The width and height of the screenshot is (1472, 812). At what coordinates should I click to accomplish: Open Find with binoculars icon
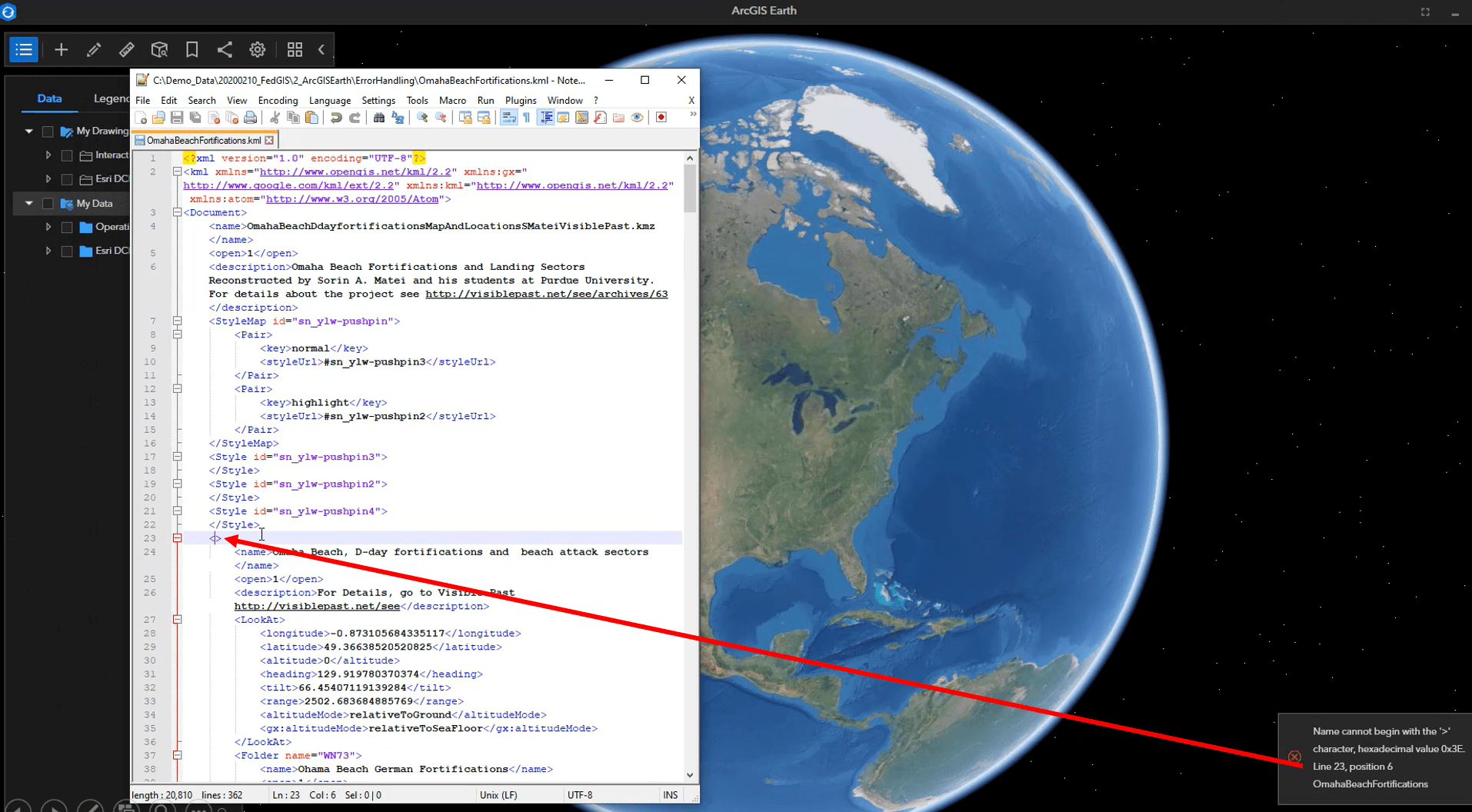coord(379,118)
